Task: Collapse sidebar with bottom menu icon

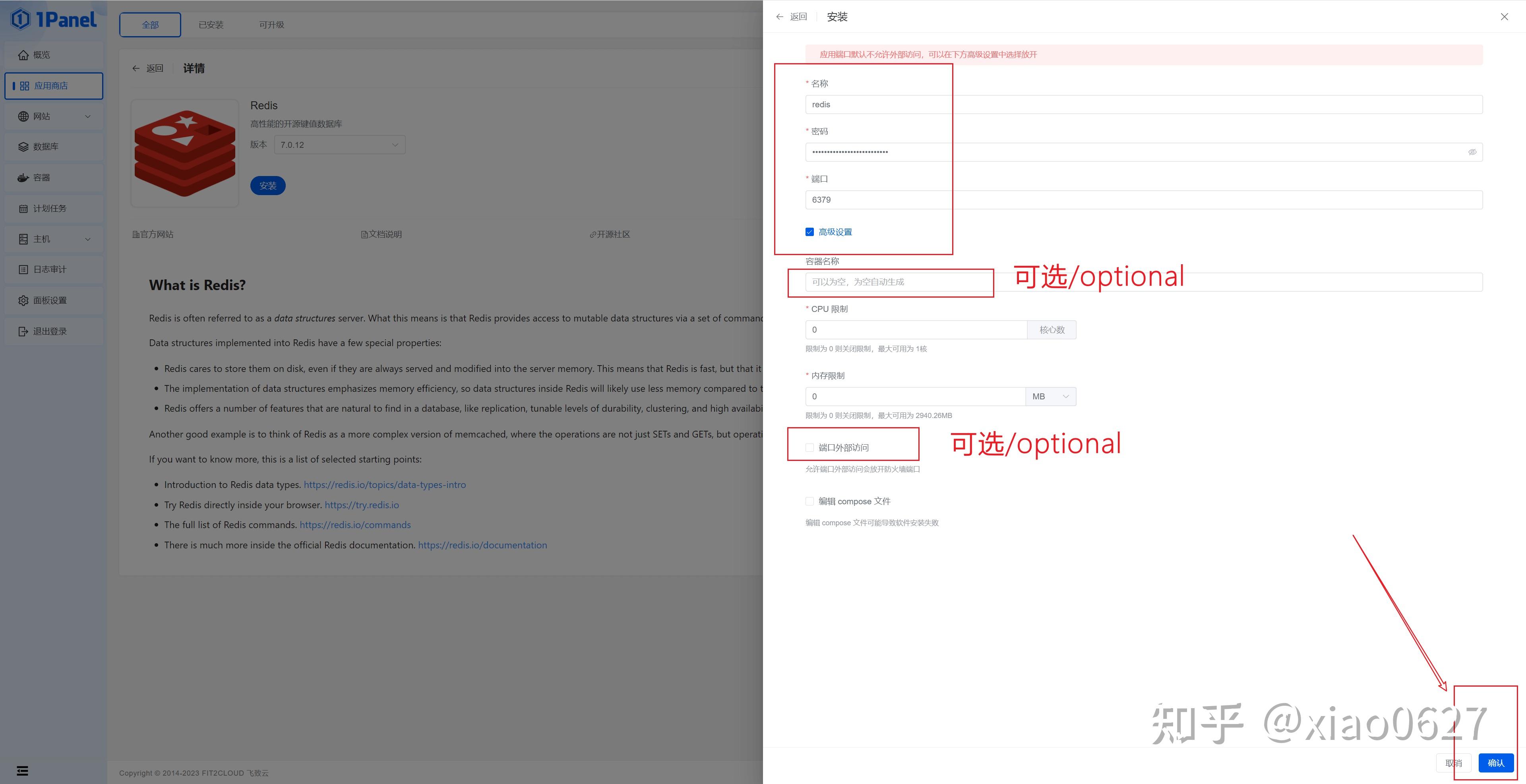Action: pos(23,770)
